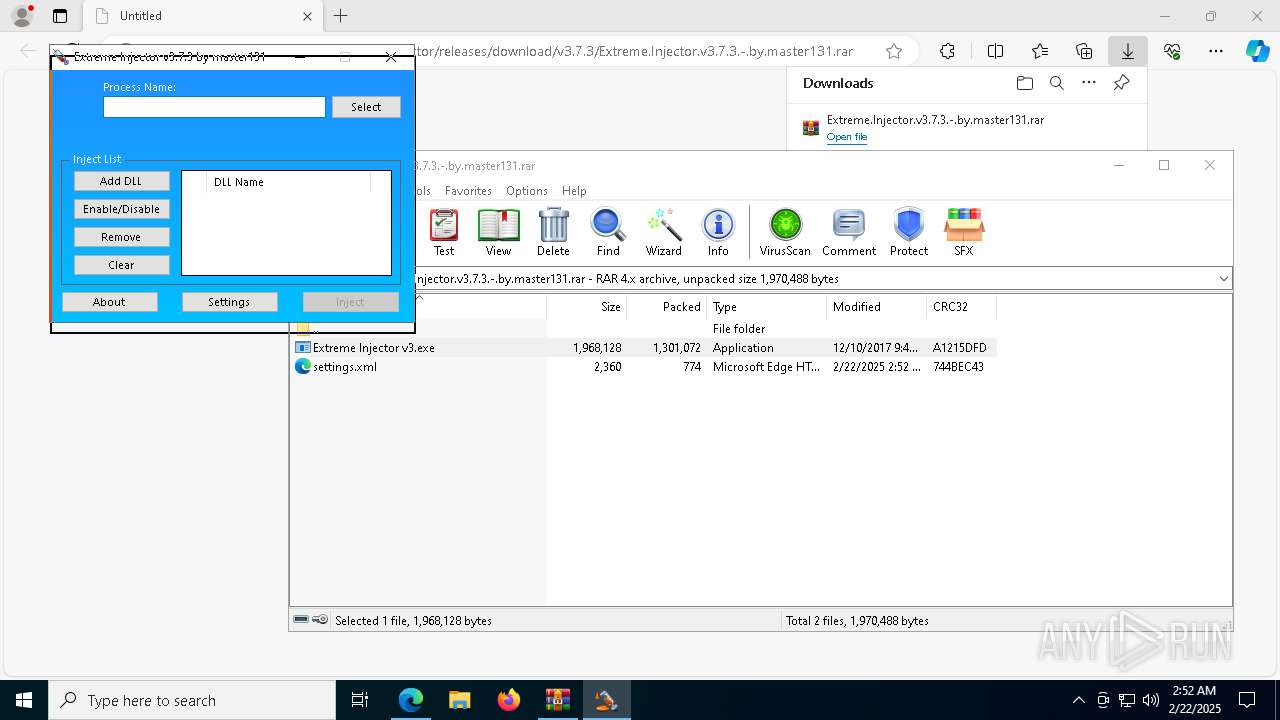
Task: Sort by CRC32 column header
Action: pos(961,307)
